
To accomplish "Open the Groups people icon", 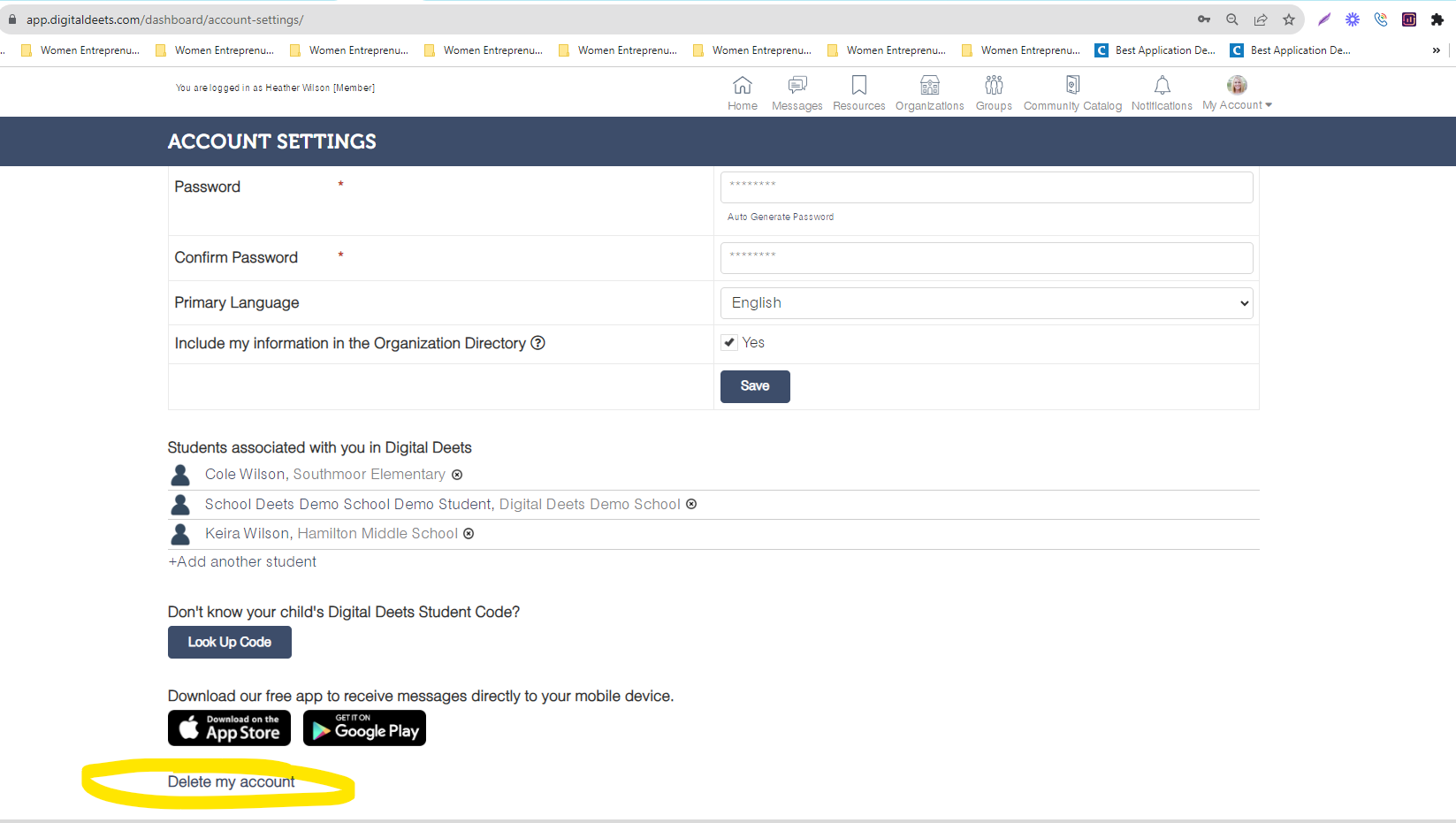I will click(994, 85).
